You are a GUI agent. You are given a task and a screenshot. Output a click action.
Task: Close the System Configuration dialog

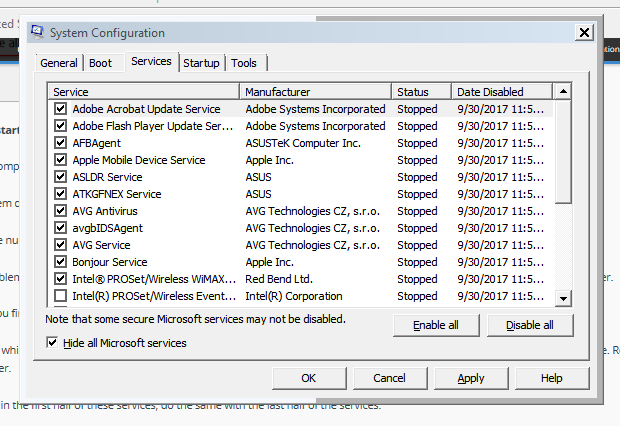coord(584,32)
